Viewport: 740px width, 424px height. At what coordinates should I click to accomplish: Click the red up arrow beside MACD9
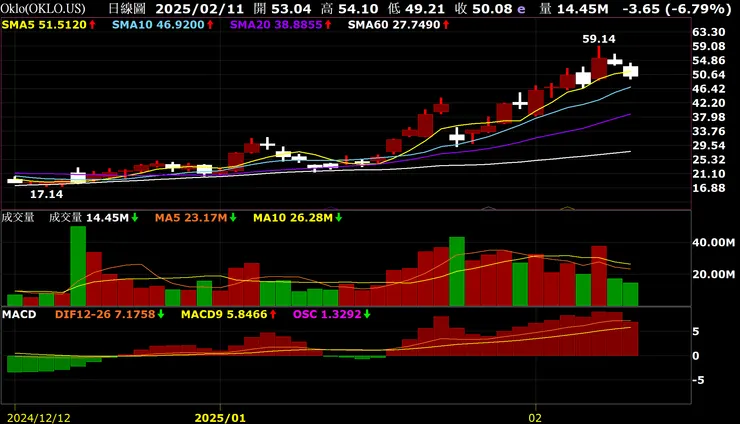pos(273,314)
